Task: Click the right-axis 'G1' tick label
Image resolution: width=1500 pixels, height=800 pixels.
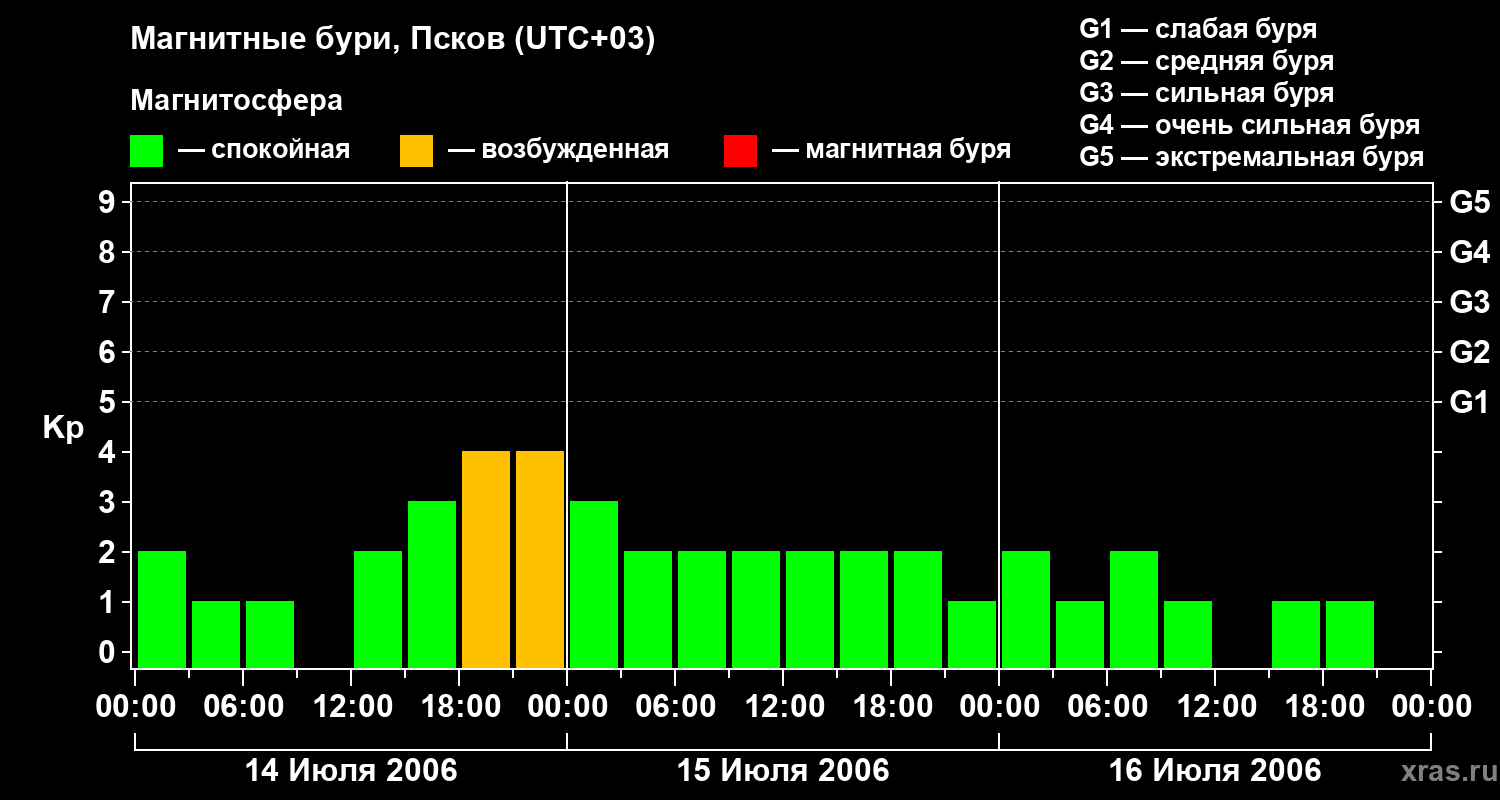Action: [x=1469, y=403]
